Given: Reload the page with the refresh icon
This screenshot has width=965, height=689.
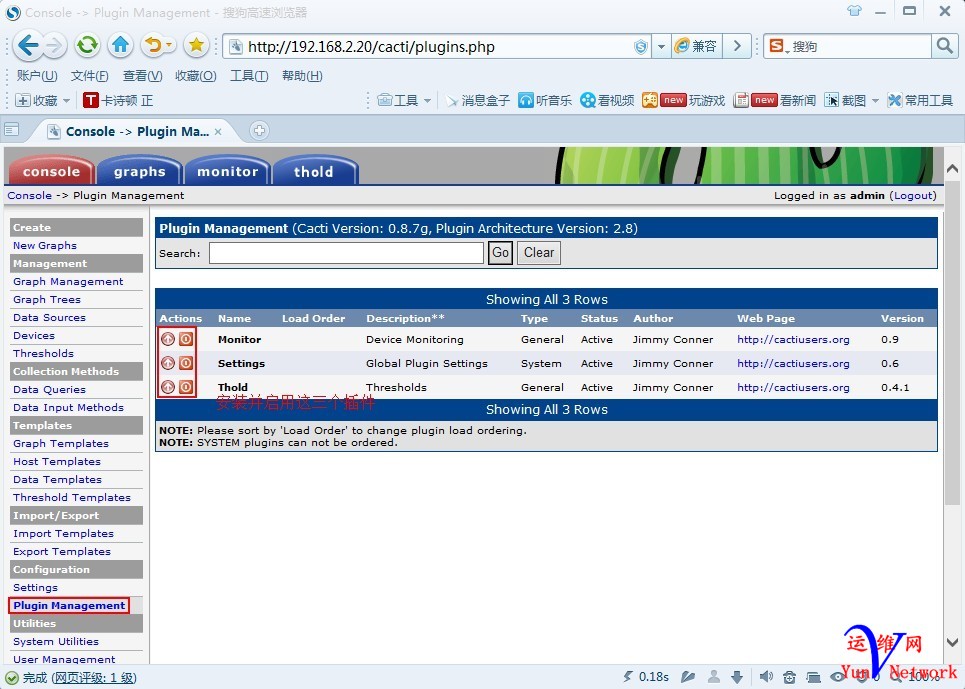Looking at the screenshot, I should tap(87, 46).
